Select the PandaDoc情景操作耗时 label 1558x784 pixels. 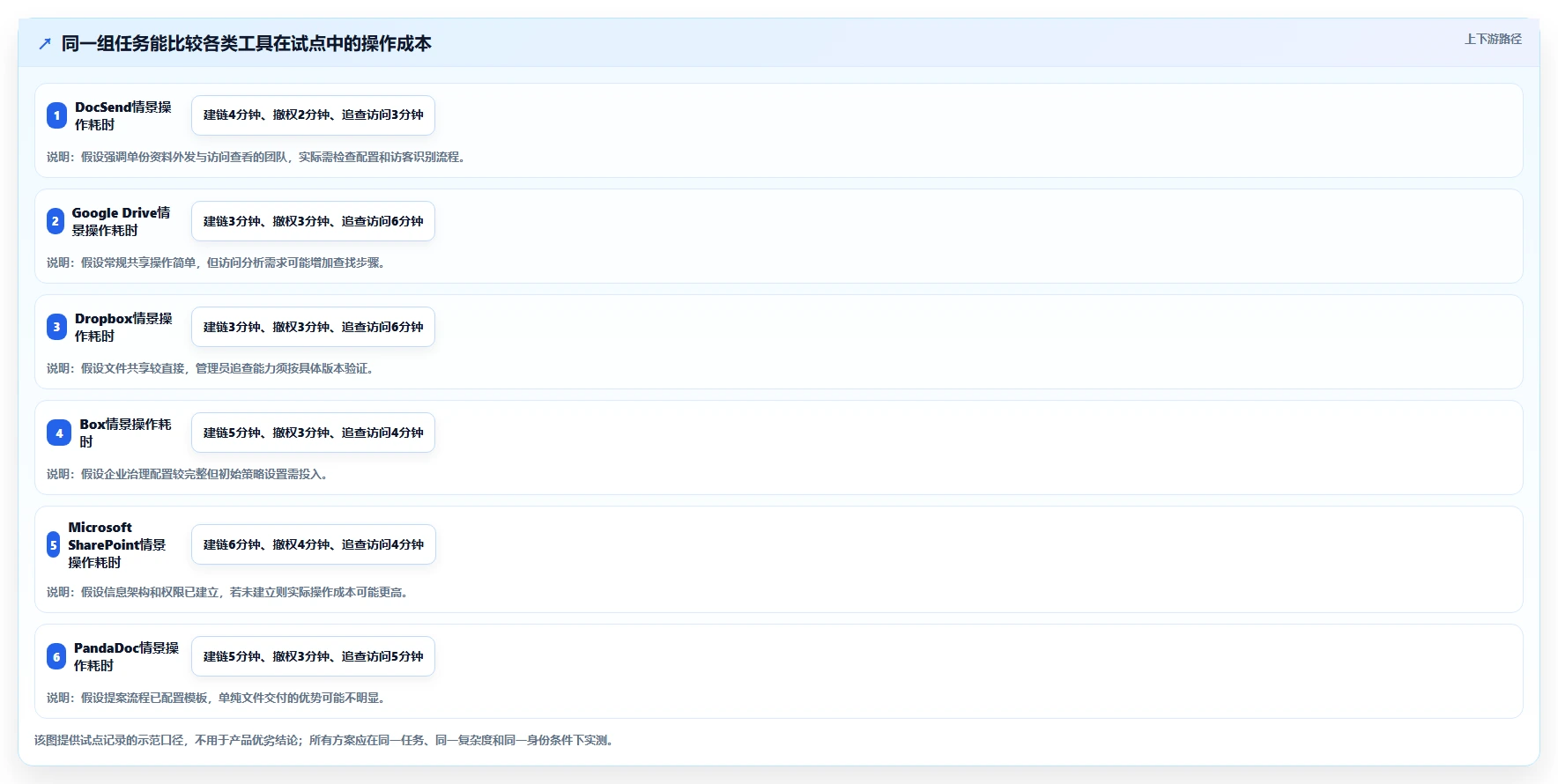126,656
